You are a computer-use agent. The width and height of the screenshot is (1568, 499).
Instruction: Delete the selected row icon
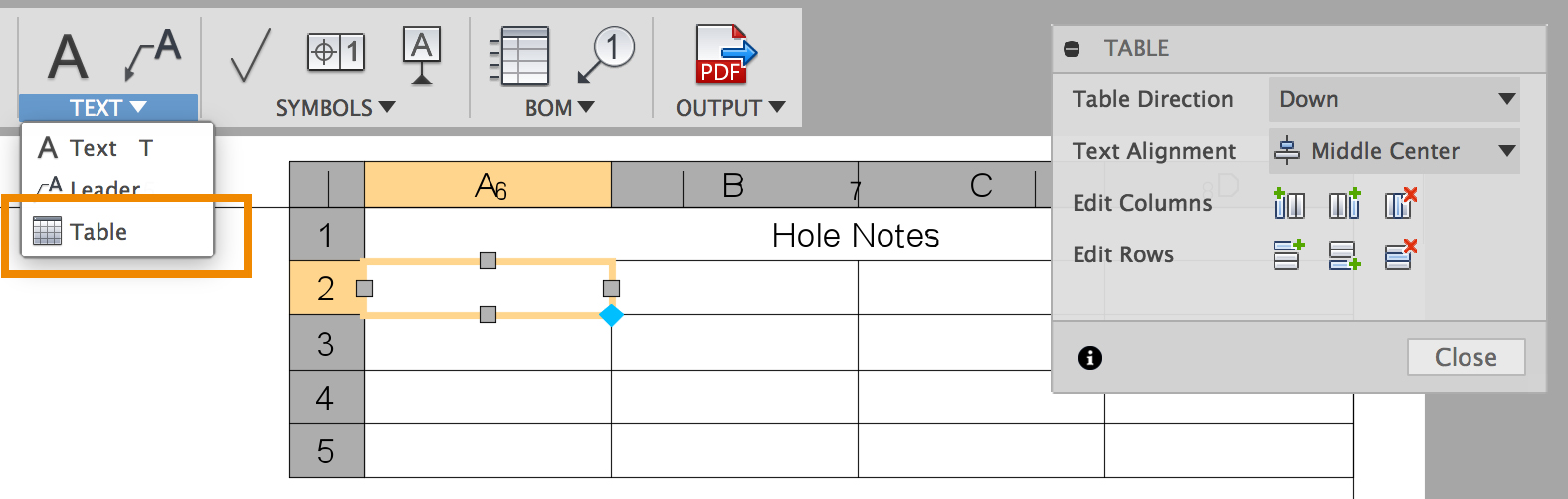pos(1400,254)
